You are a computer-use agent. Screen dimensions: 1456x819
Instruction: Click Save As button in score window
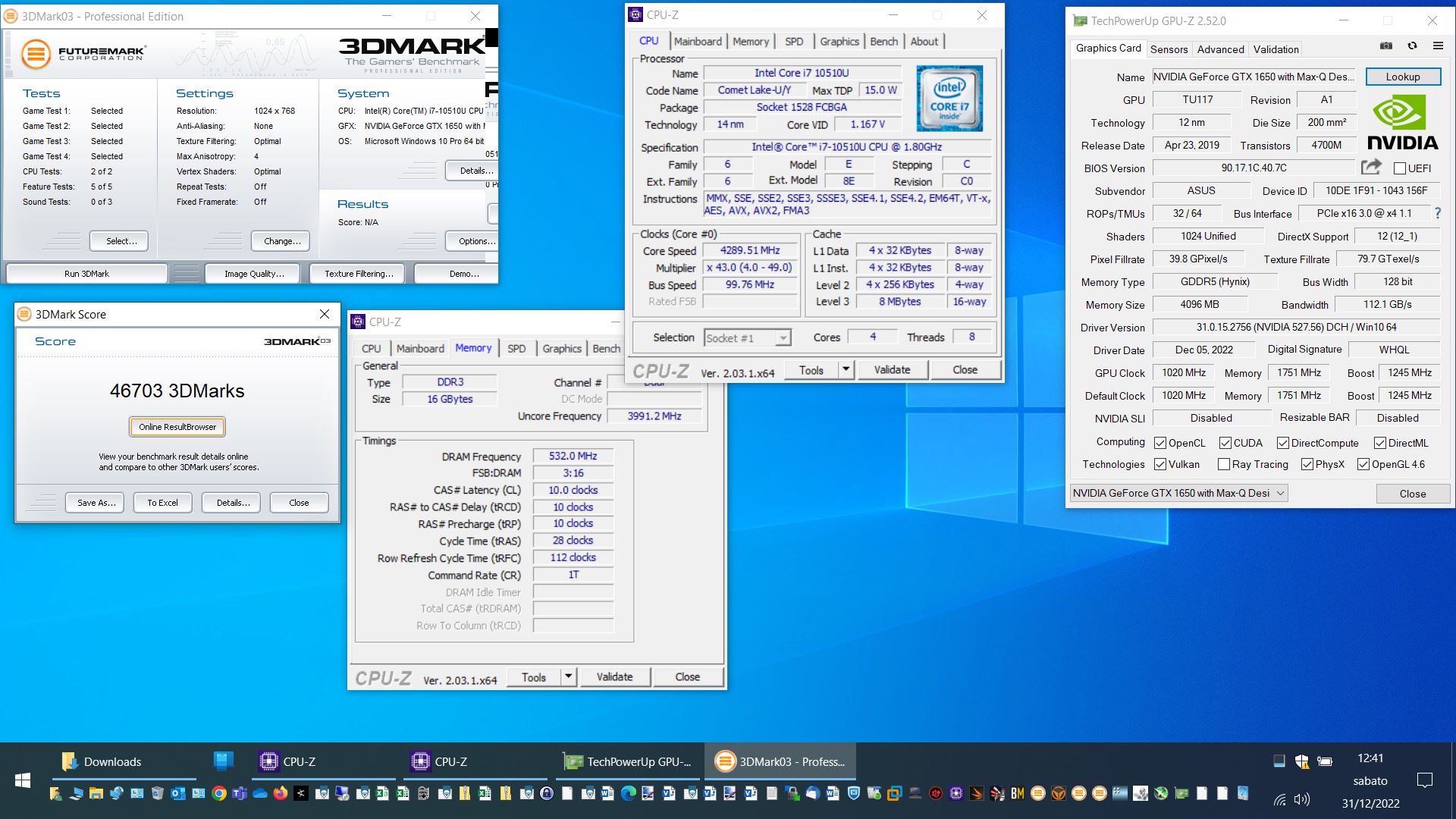click(x=96, y=503)
